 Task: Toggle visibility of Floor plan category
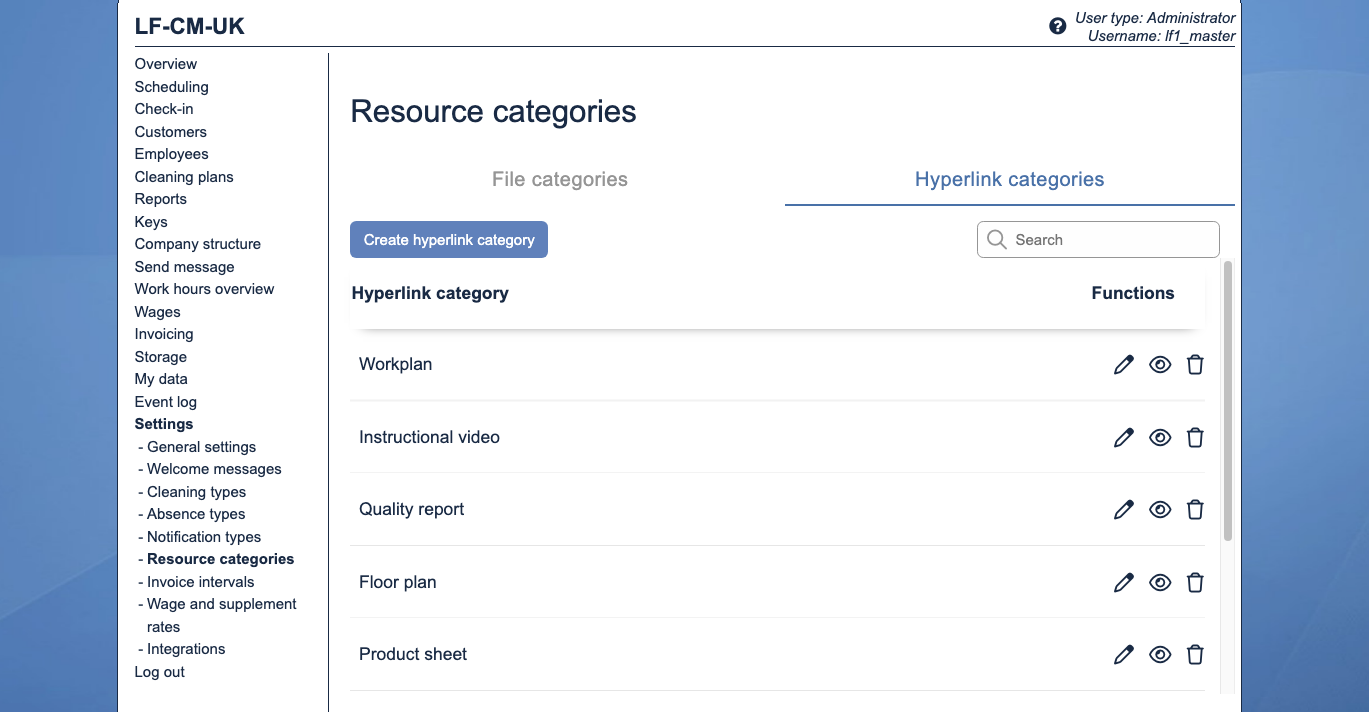click(1160, 582)
